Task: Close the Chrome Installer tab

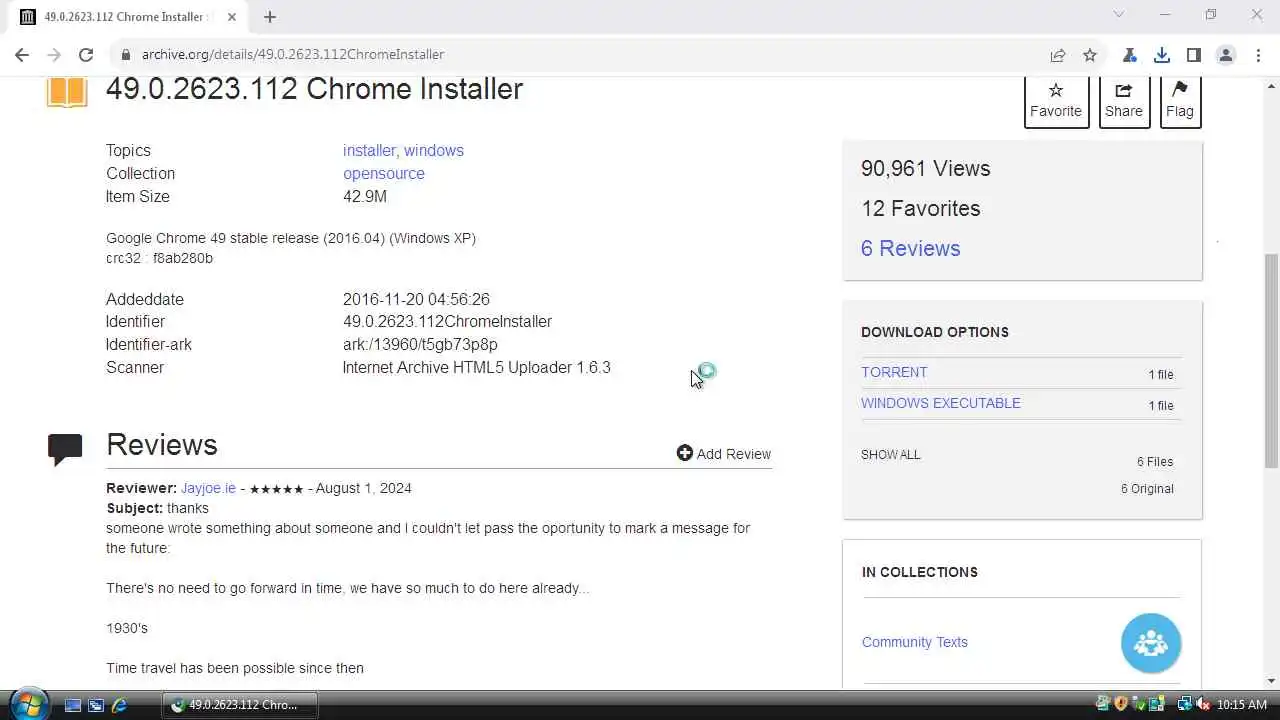Action: [232, 17]
